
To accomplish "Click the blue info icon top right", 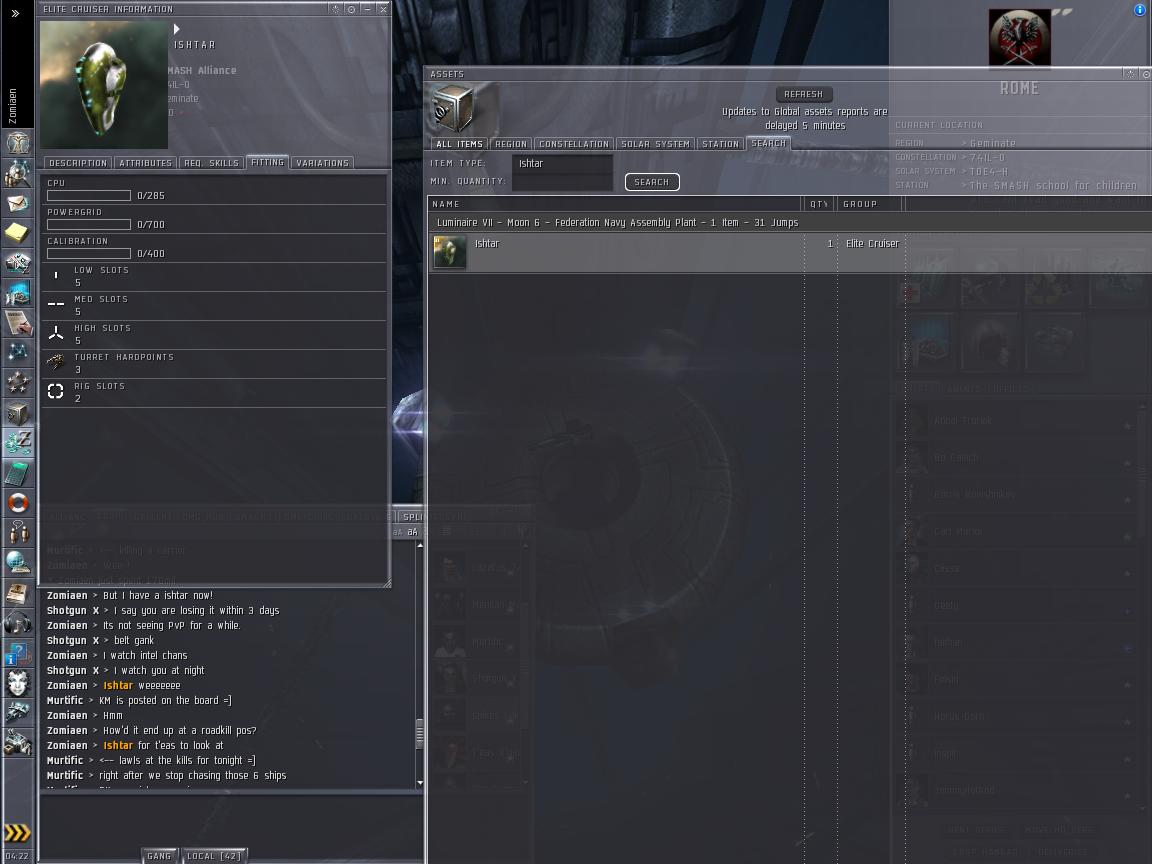I will pos(1140,9).
